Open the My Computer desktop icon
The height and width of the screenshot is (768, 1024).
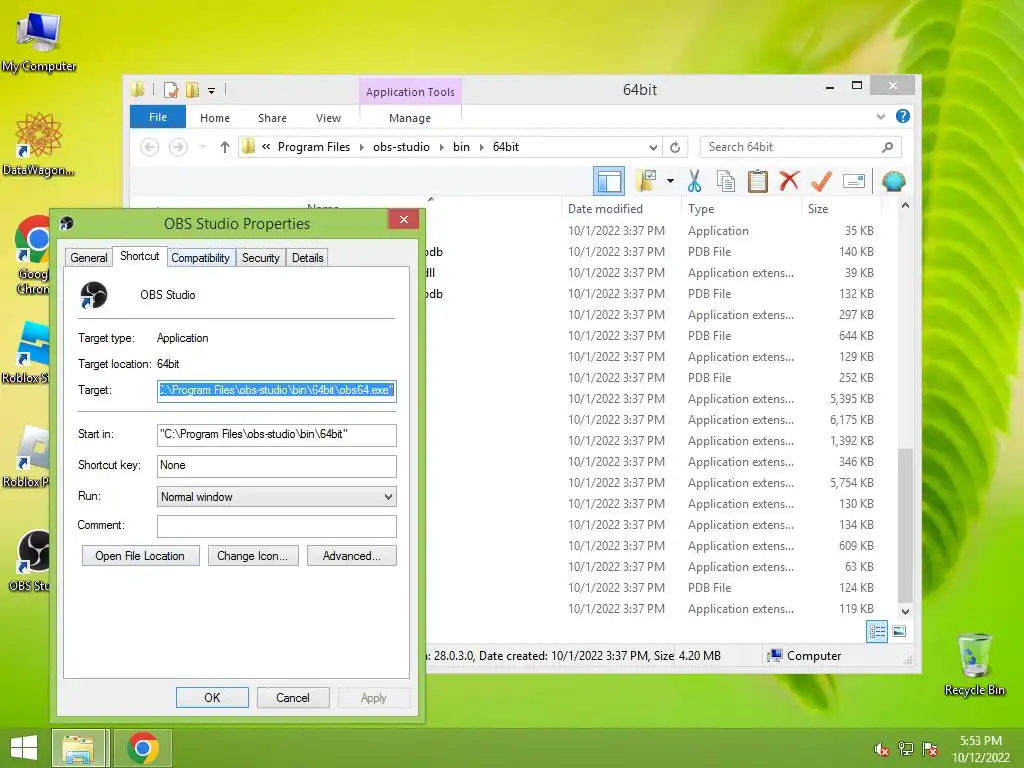(x=39, y=42)
